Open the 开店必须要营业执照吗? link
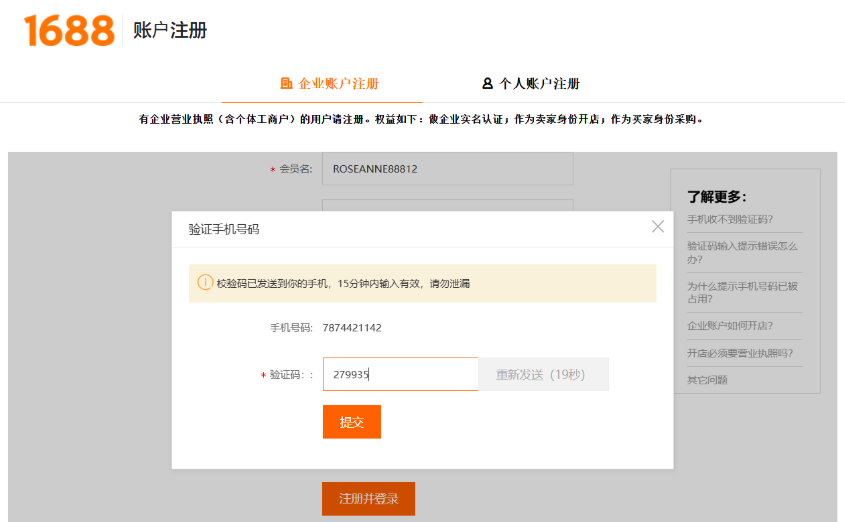The image size is (845, 522). tap(739, 353)
